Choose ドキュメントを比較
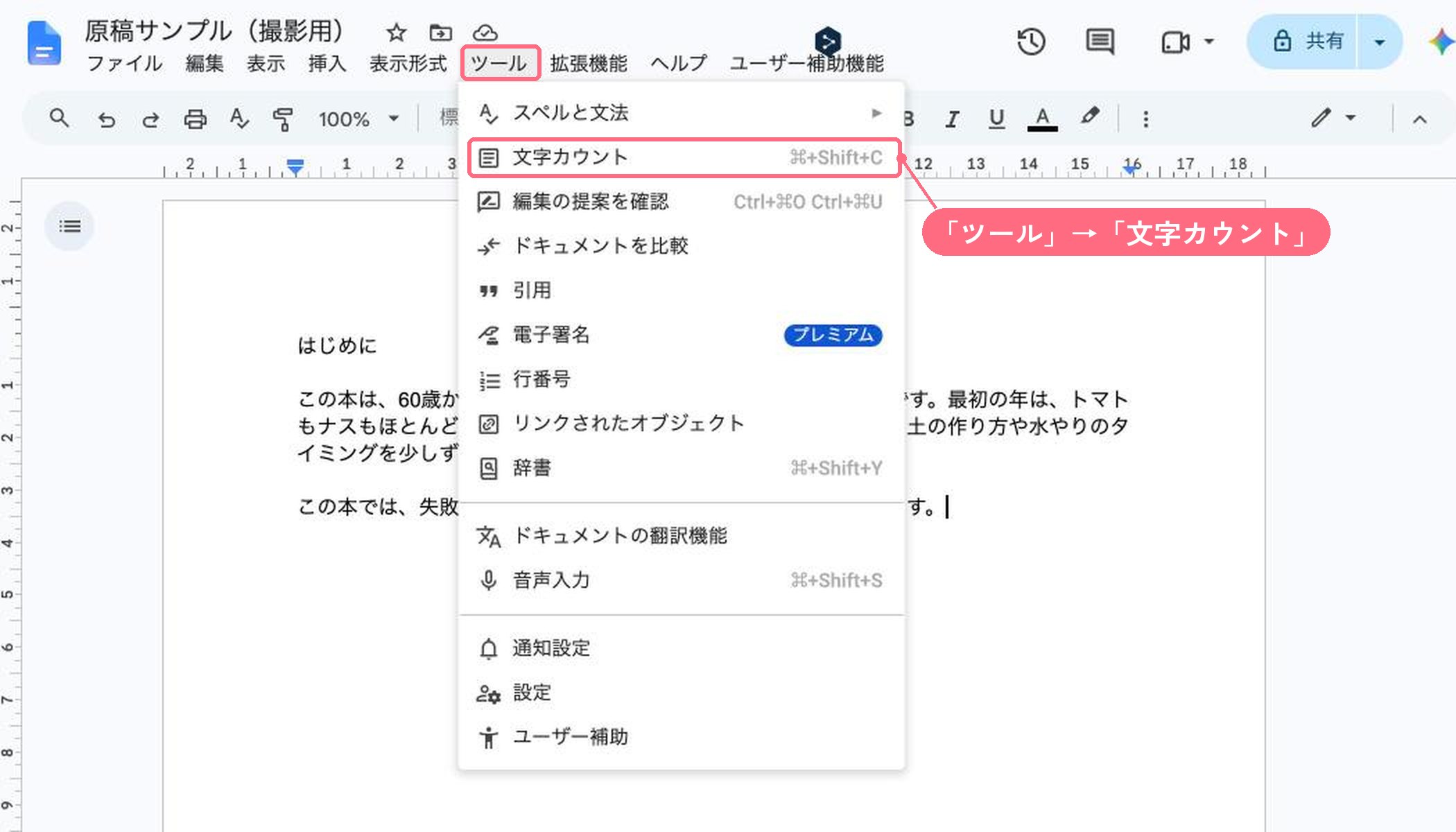The height and width of the screenshot is (832, 1456). point(681,245)
